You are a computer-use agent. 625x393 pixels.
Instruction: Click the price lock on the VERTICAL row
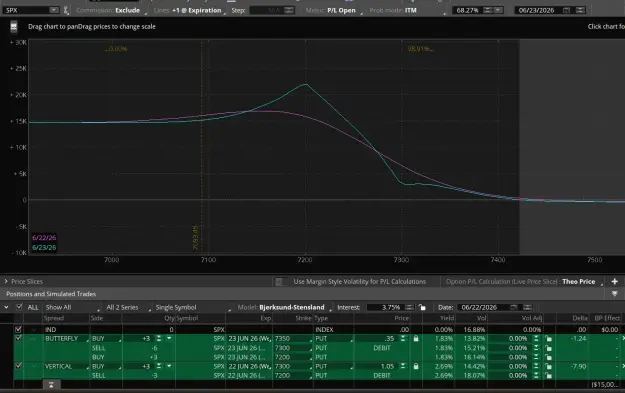416,366
